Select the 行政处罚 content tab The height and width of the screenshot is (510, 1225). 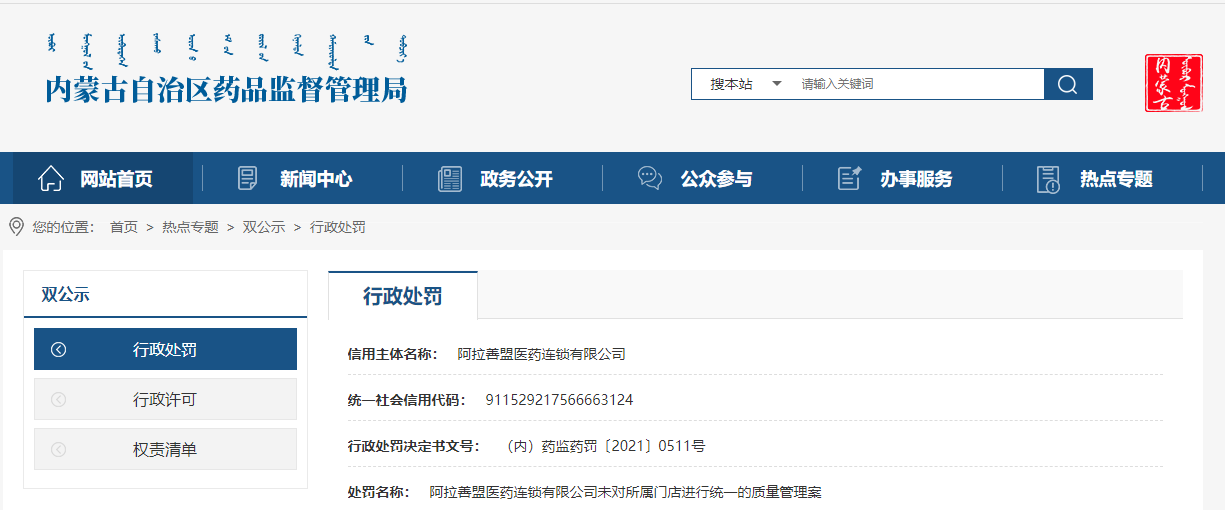click(402, 296)
